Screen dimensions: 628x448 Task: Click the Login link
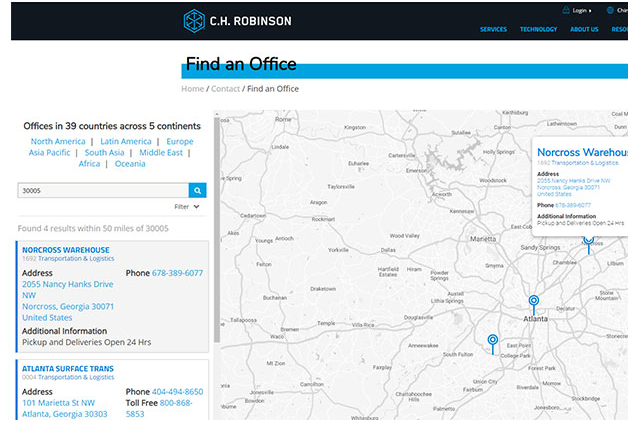[x=582, y=10]
